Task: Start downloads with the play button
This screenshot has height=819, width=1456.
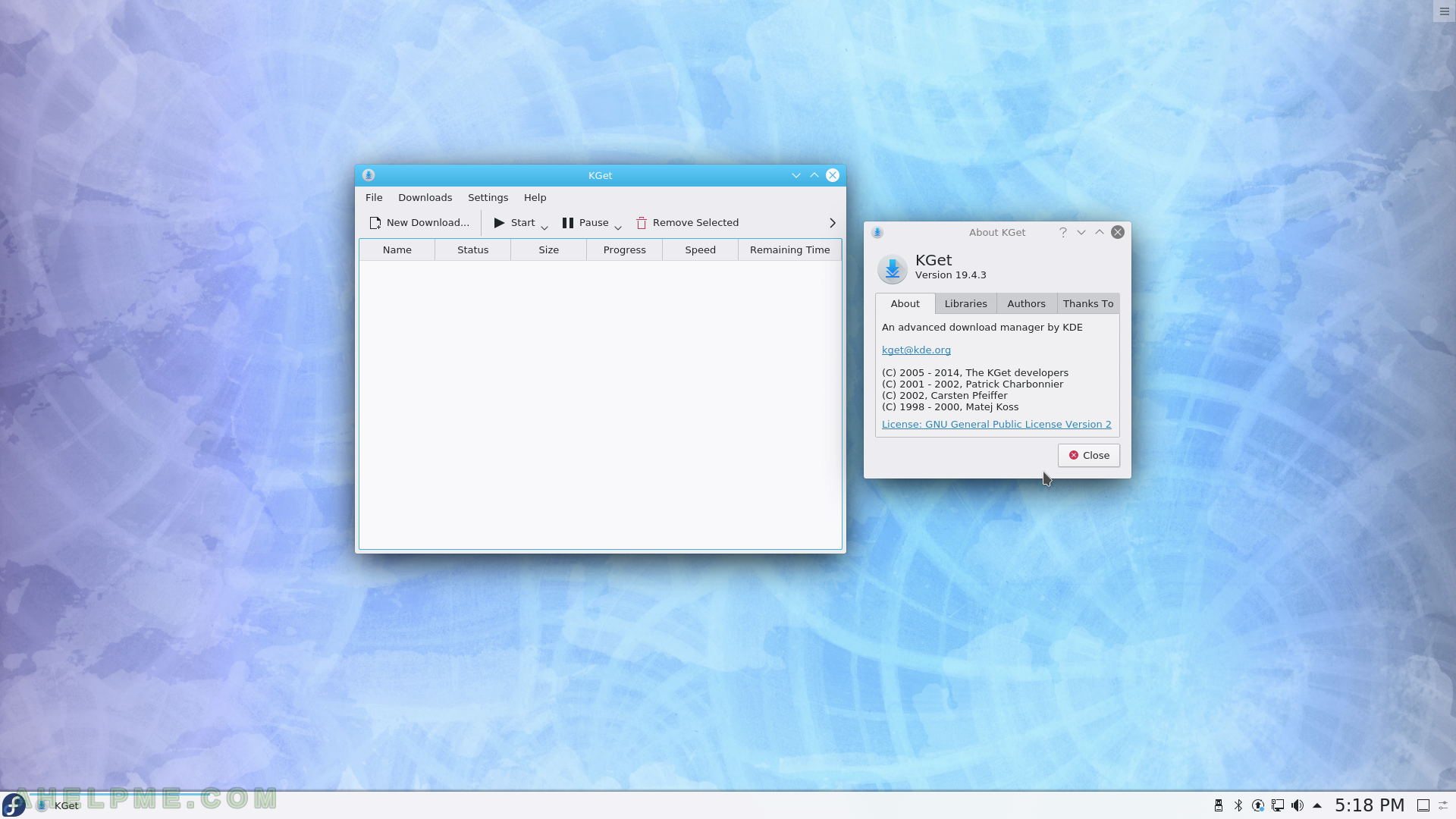Action: (514, 223)
